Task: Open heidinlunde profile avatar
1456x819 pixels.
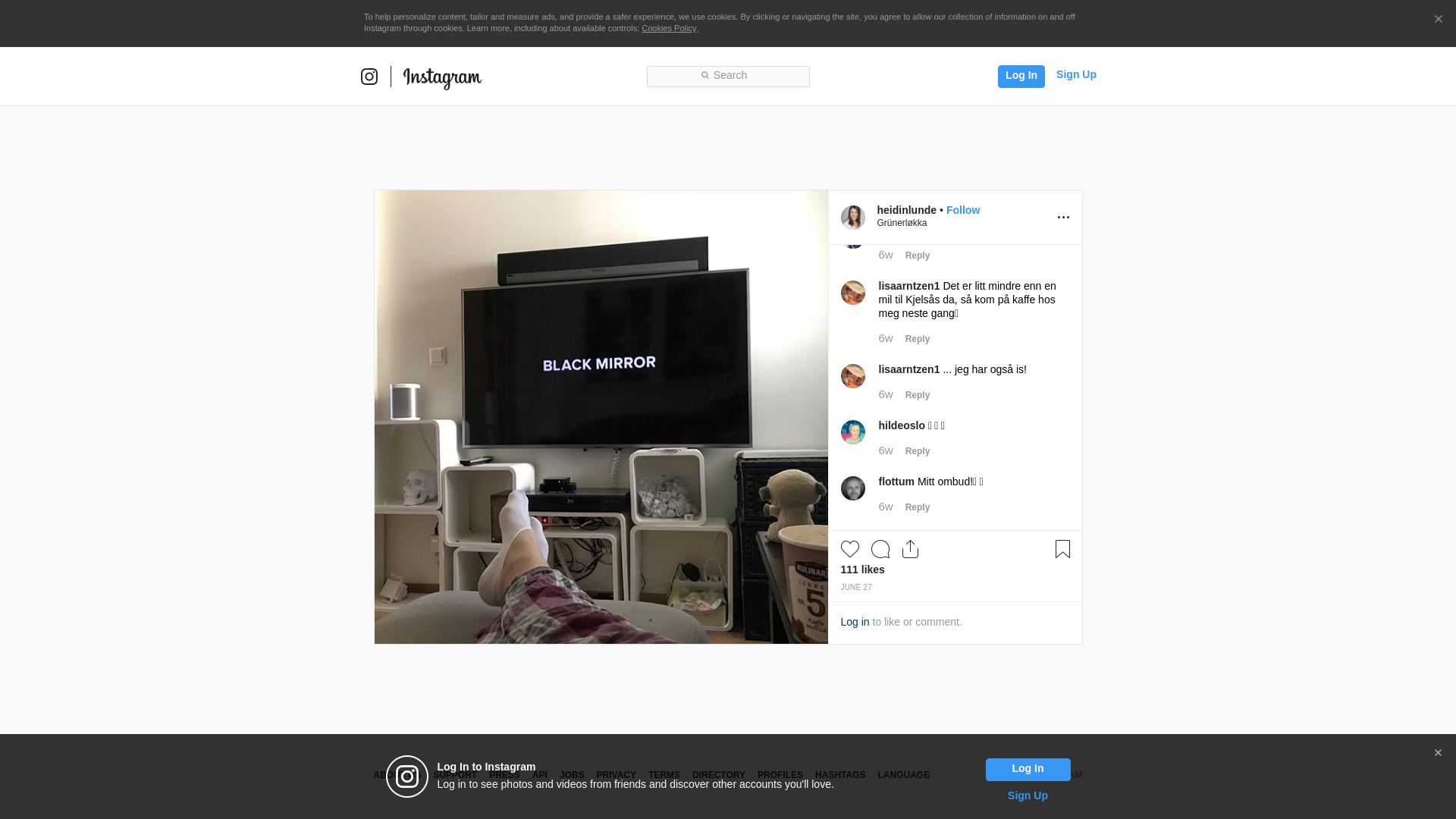Action: tap(853, 218)
